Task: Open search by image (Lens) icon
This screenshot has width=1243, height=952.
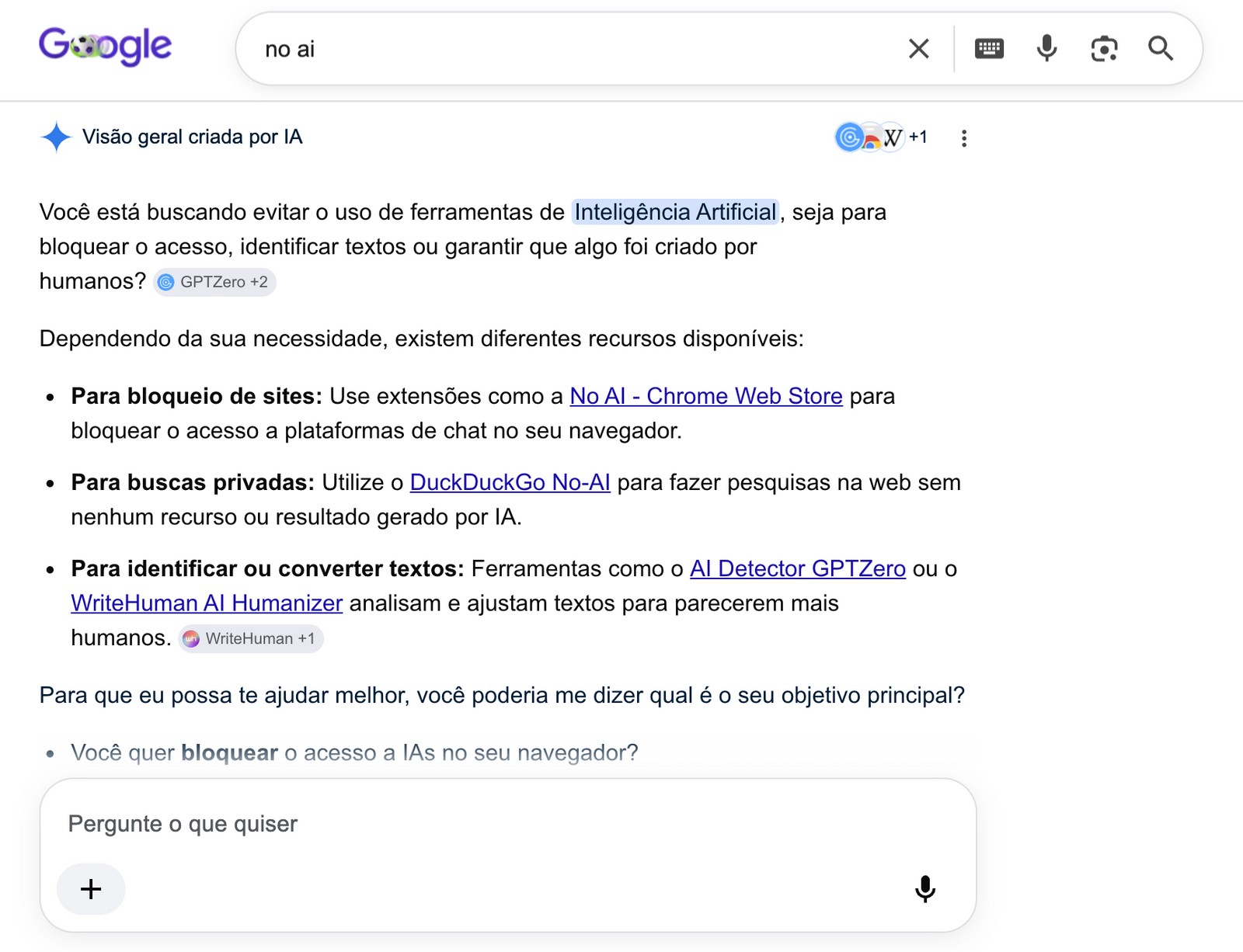Action: tap(1104, 49)
